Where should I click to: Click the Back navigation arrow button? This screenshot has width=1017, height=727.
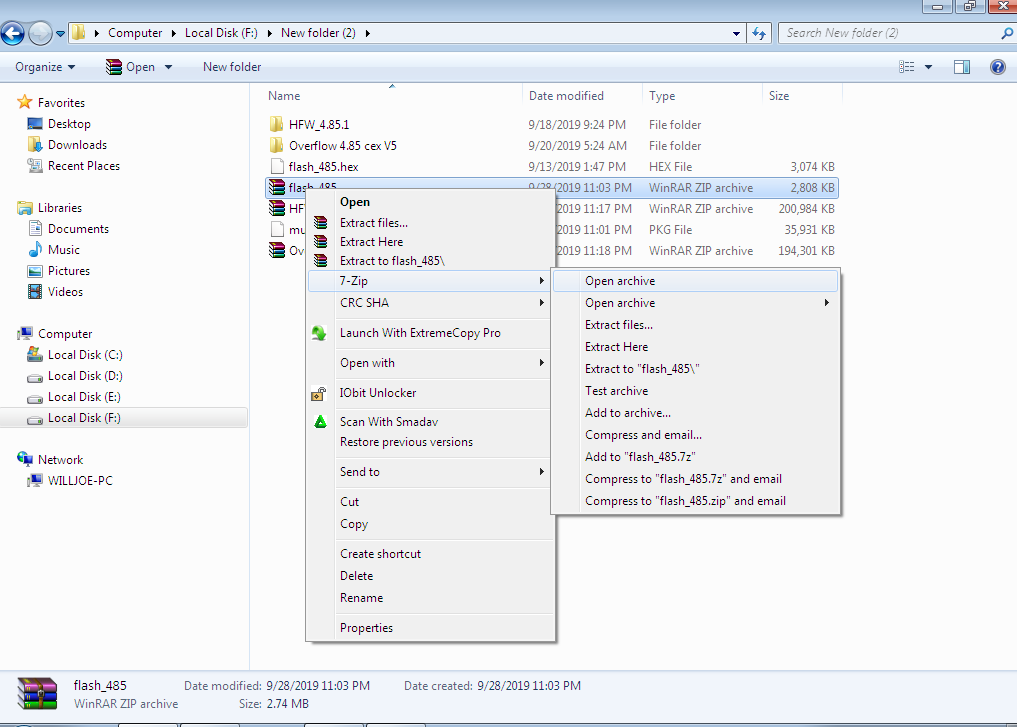(12, 33)
